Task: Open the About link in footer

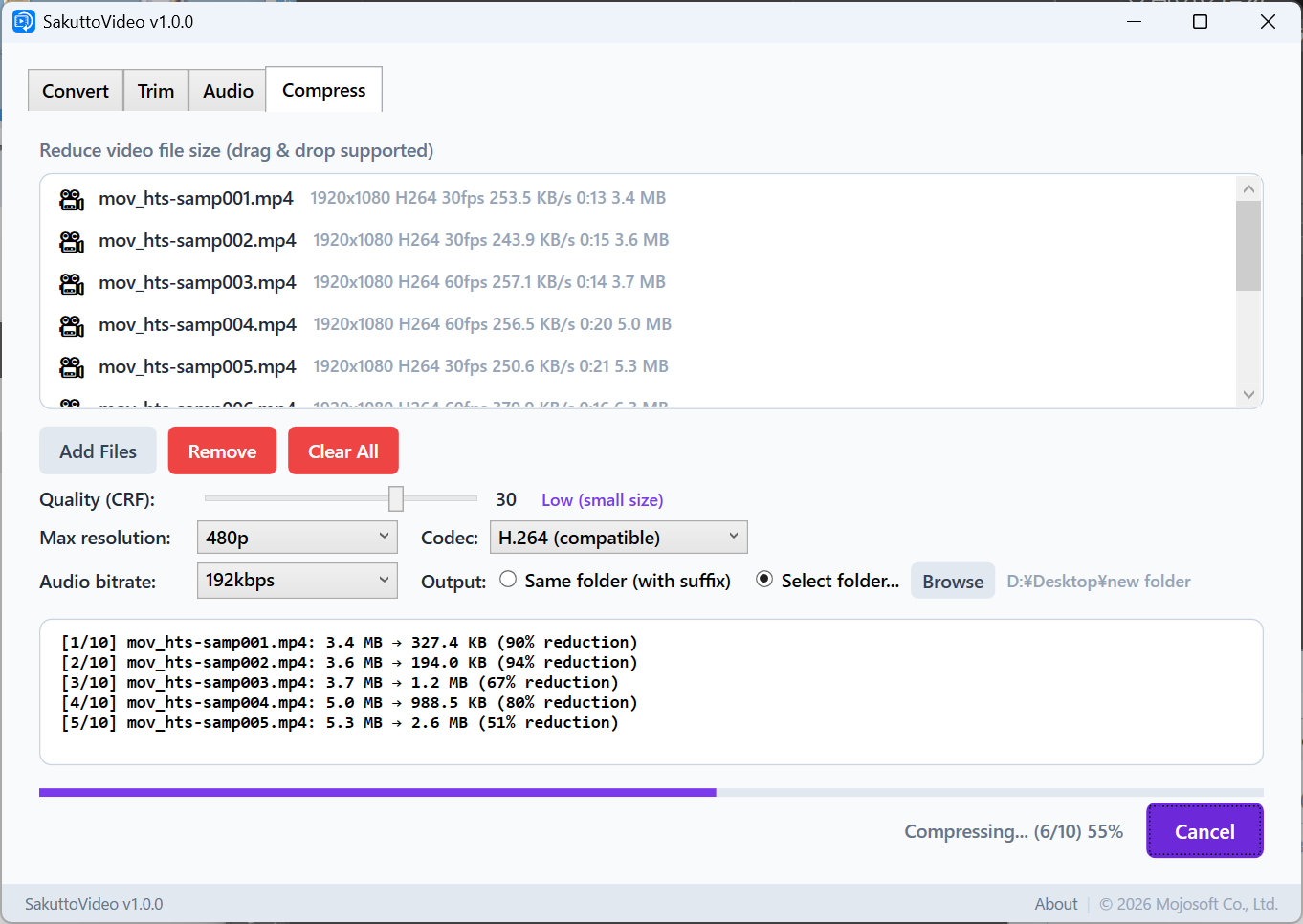Action: pyautogui.click(x=1055, y=904)
